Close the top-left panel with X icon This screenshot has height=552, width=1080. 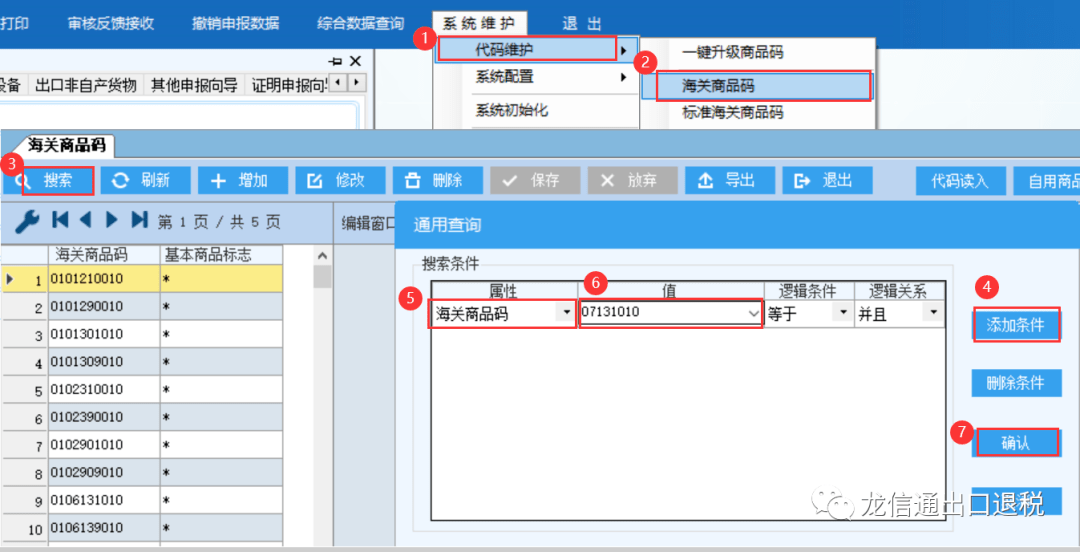tap(355, 61)
